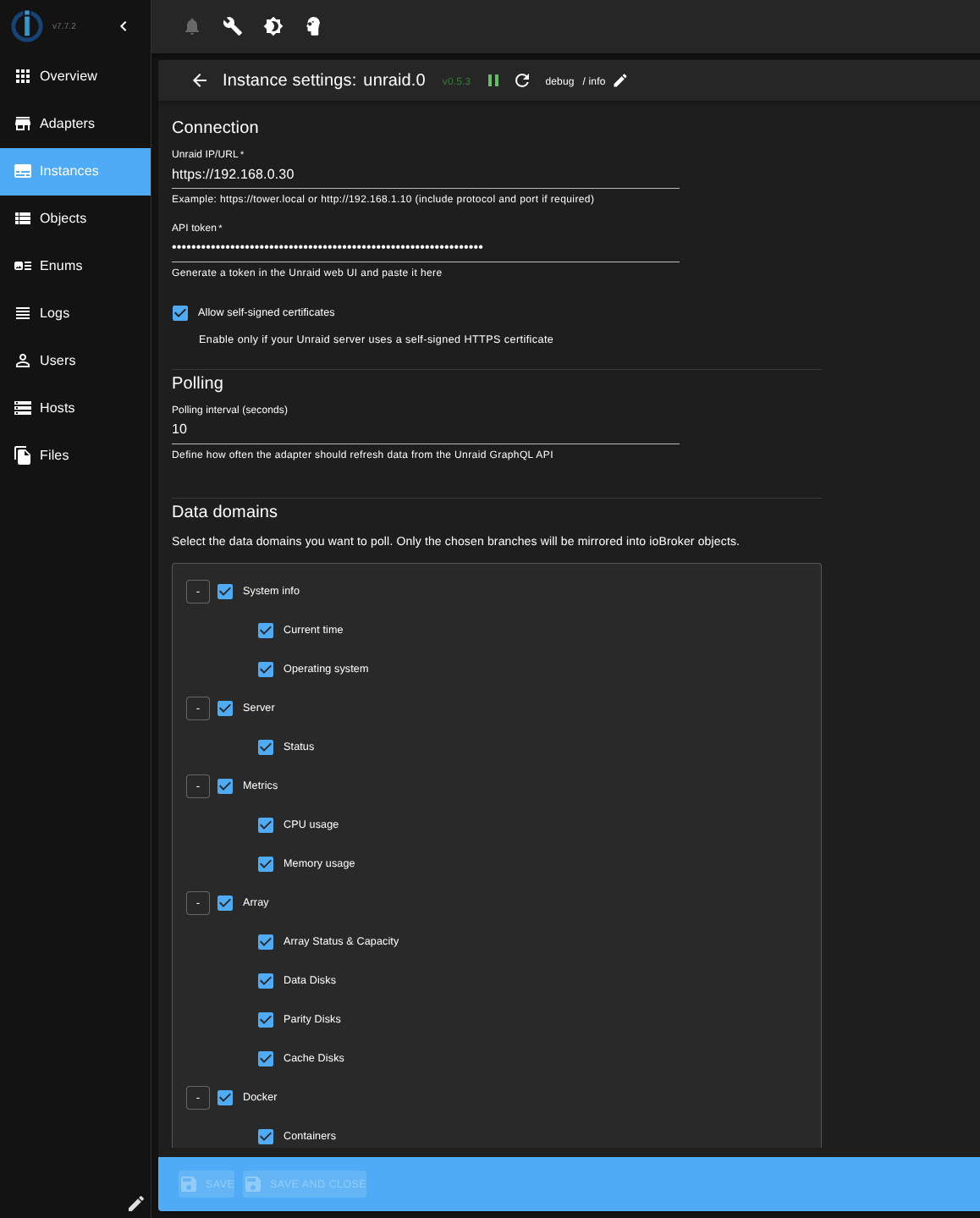Pause the unraid.0 instance
This screenshot has height=1218, width=980.
click(x=493, y=80)
